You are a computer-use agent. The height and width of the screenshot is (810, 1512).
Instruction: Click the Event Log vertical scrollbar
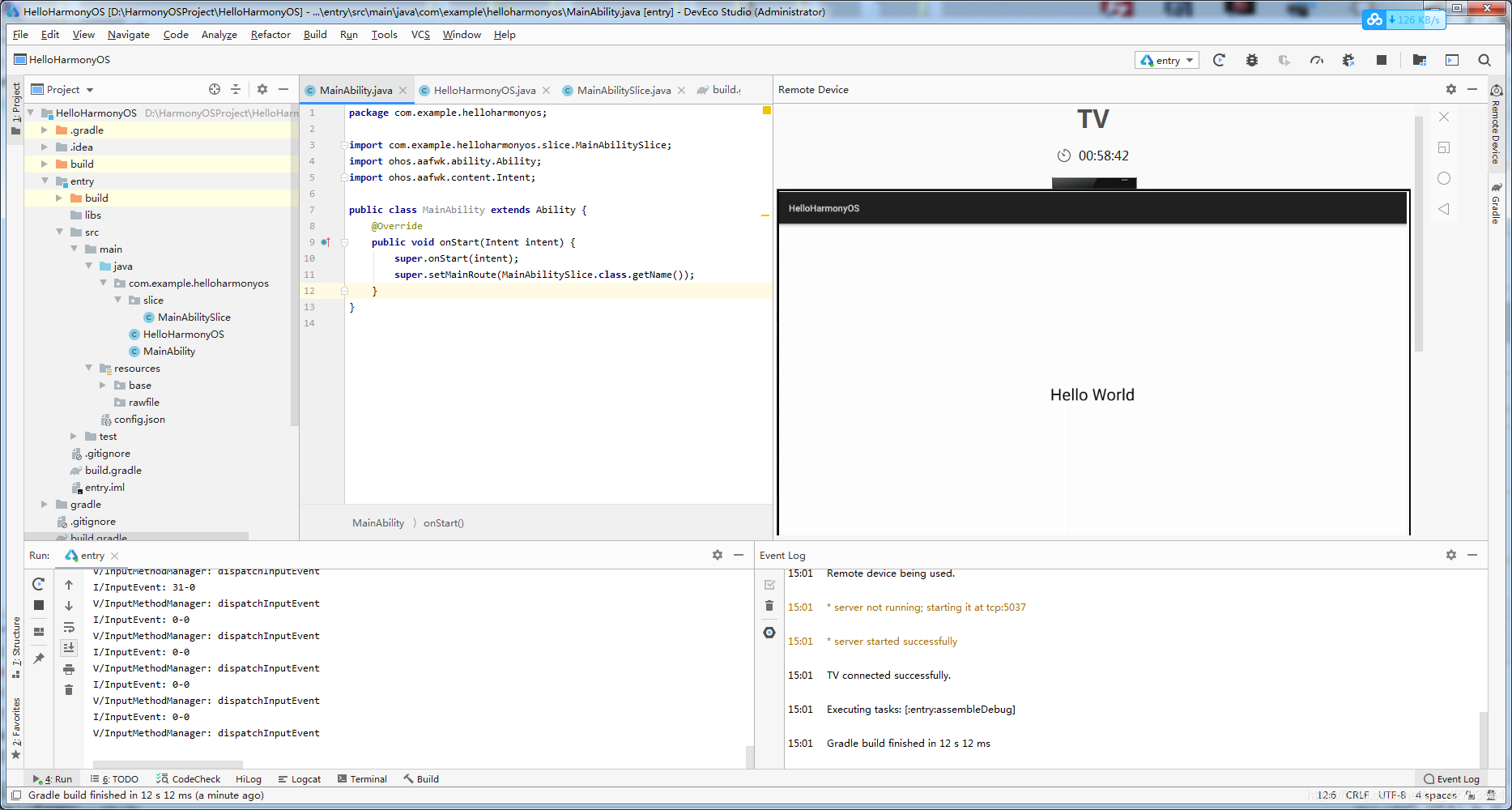1484,740
